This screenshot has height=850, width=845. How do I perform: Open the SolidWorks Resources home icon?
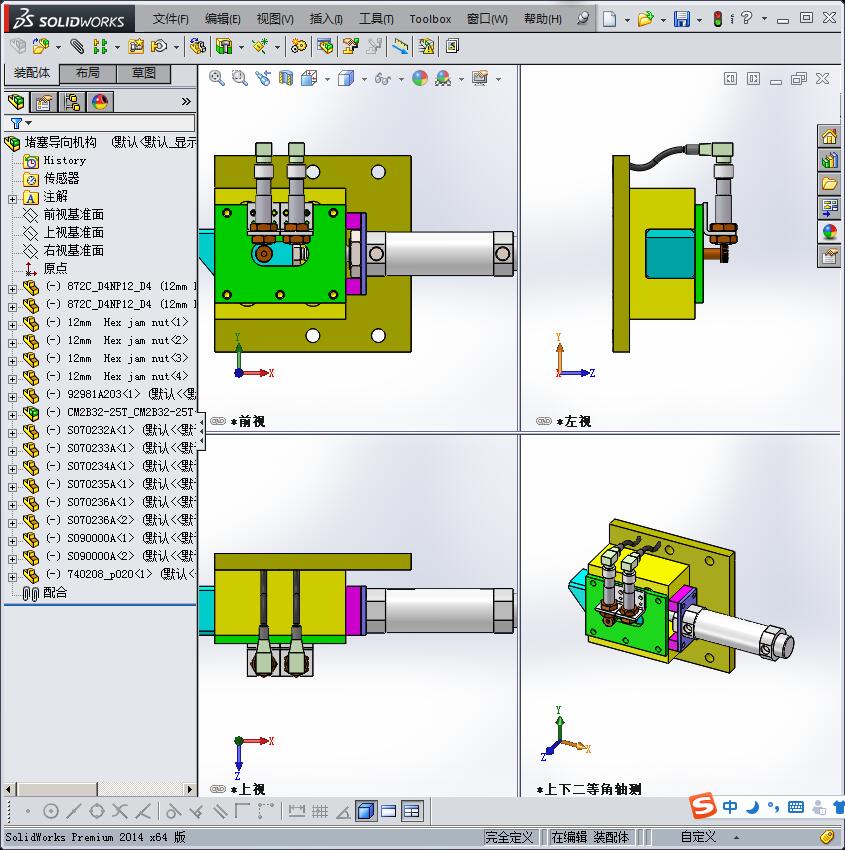pos(829,136)
